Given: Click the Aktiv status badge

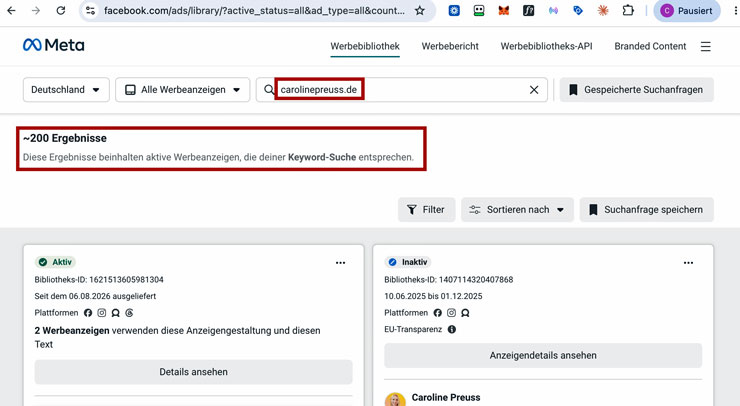Looking at the screenshot, I should pyautogui.click(x=55, y=262).
